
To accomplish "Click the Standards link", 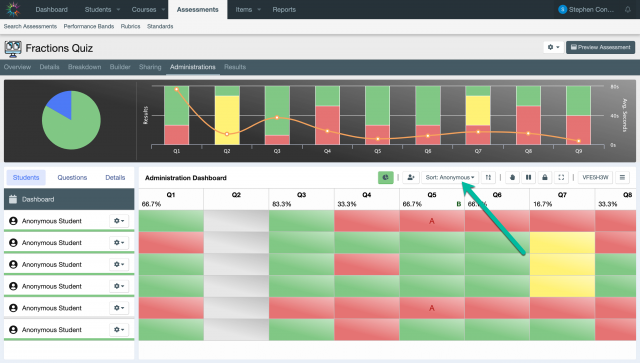I will pos(160,26).
